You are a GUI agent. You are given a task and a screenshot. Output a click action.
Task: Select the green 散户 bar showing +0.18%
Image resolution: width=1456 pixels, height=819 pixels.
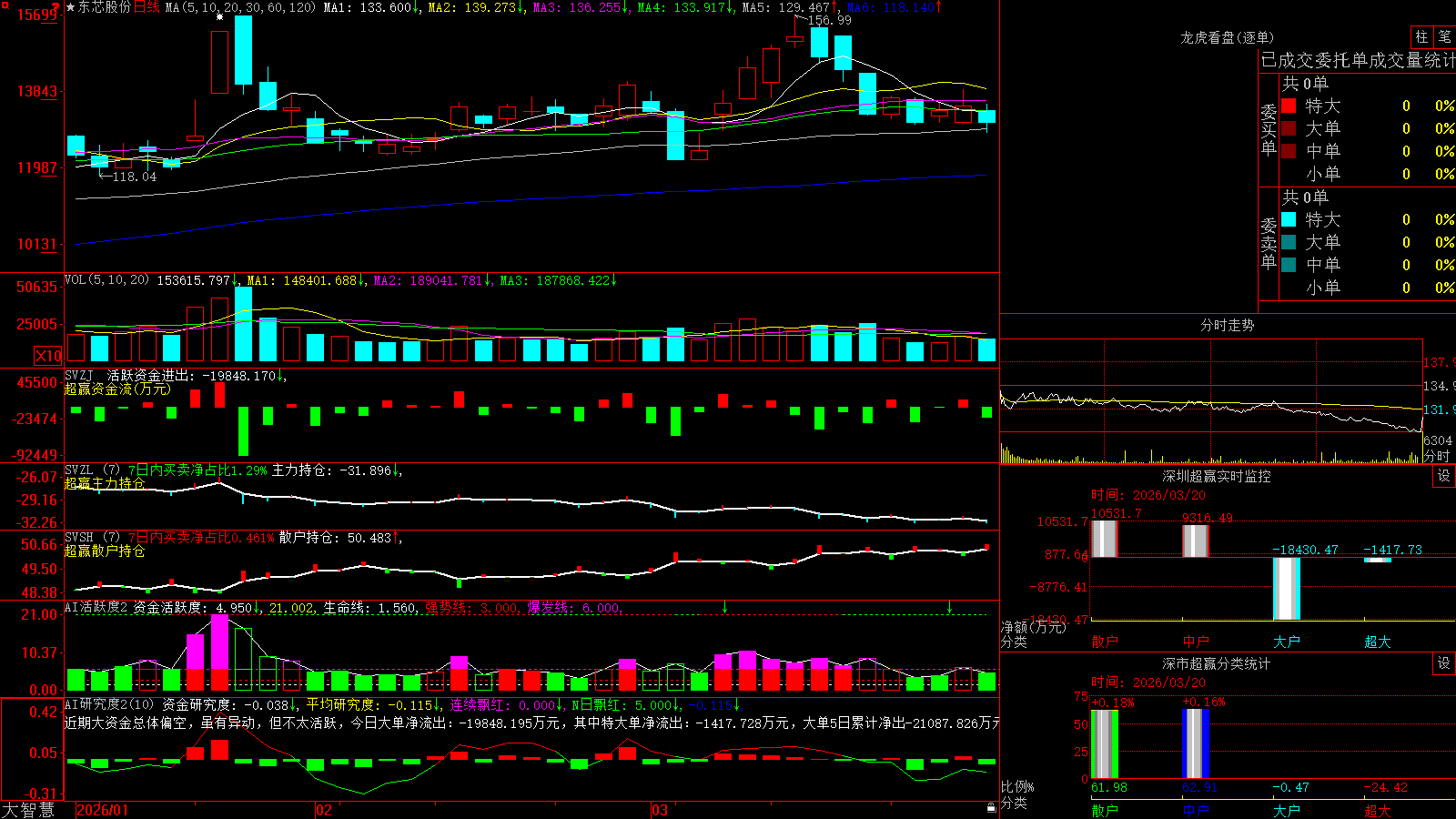click(1104, 744)
